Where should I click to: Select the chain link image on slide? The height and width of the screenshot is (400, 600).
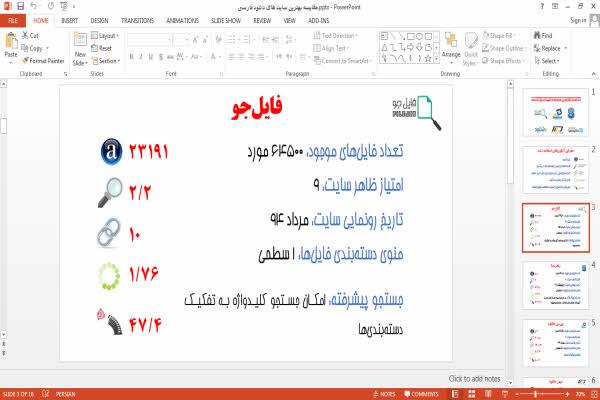109,233
